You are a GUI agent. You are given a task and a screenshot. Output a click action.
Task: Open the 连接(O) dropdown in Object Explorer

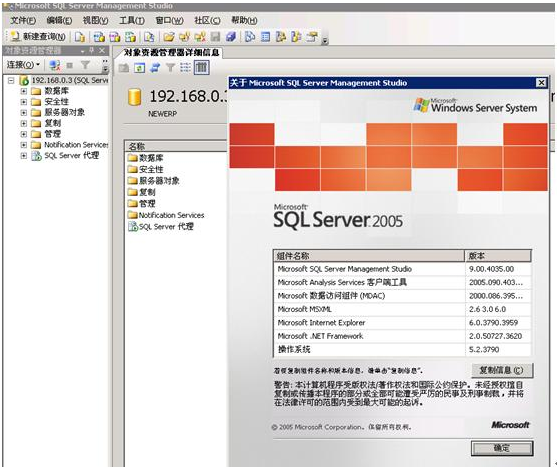[x=23, y=65]
